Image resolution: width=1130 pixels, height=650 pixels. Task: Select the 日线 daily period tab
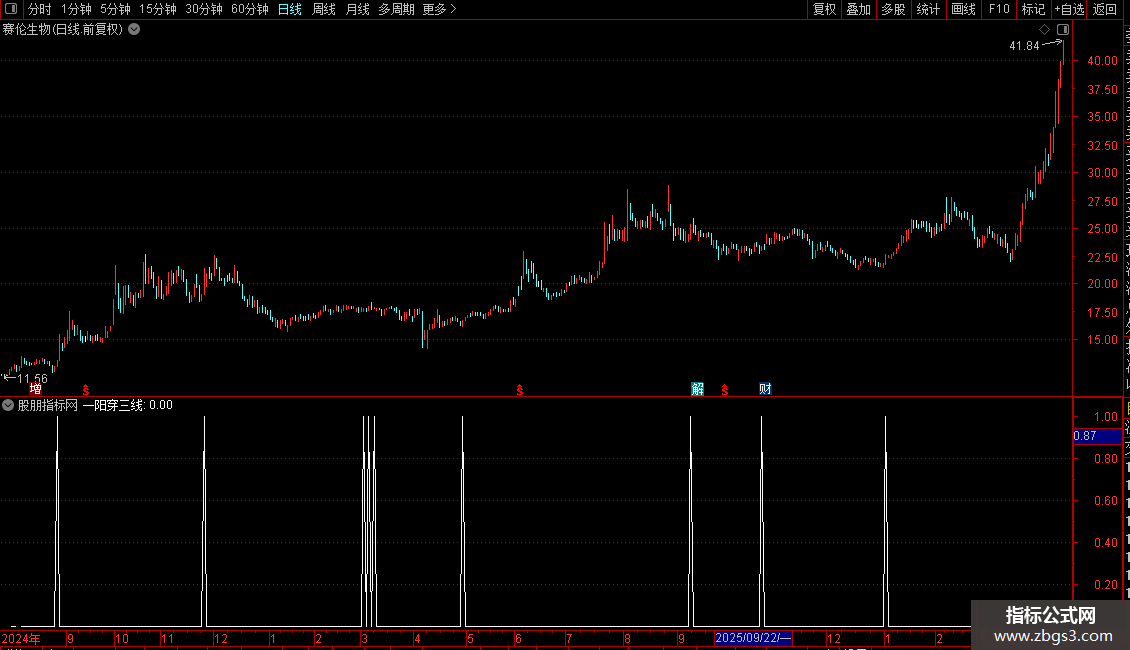(x=290, y=9)
